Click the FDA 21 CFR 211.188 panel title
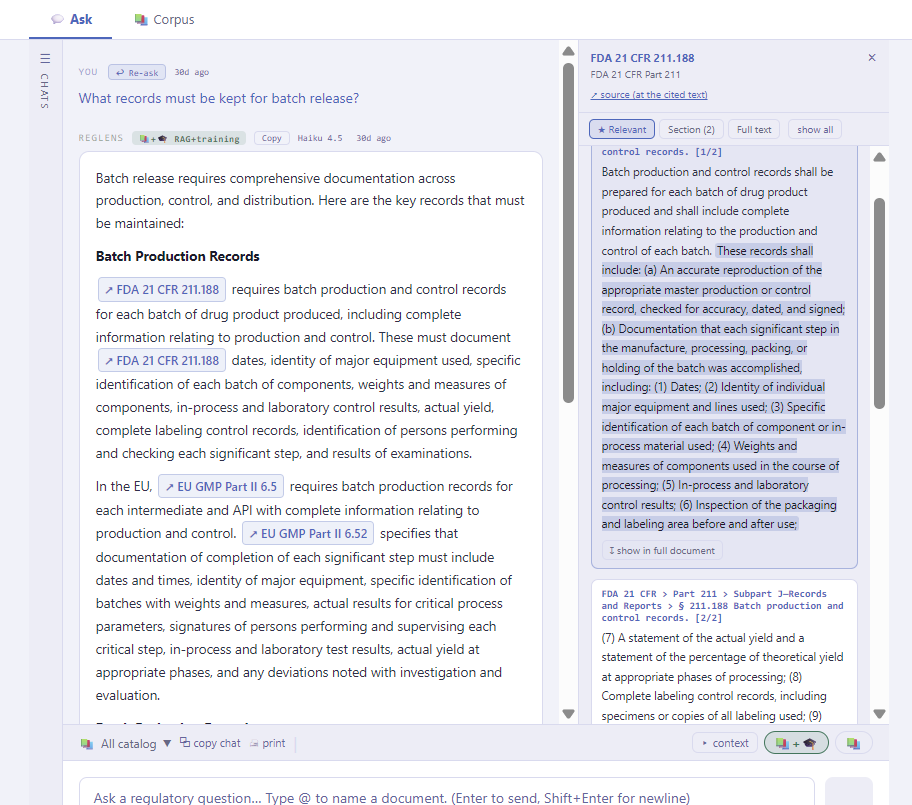 click(x=642, y=58)
